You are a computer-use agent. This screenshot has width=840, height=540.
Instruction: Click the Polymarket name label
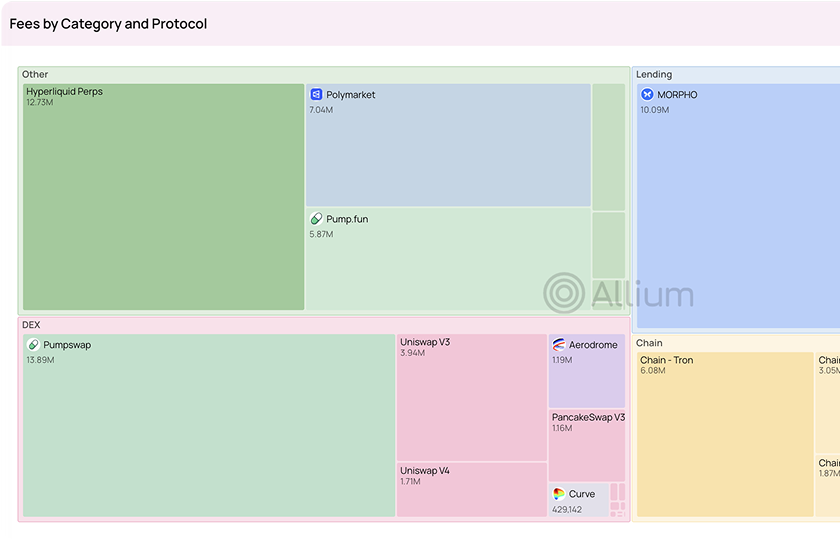(x=350, y=95)
